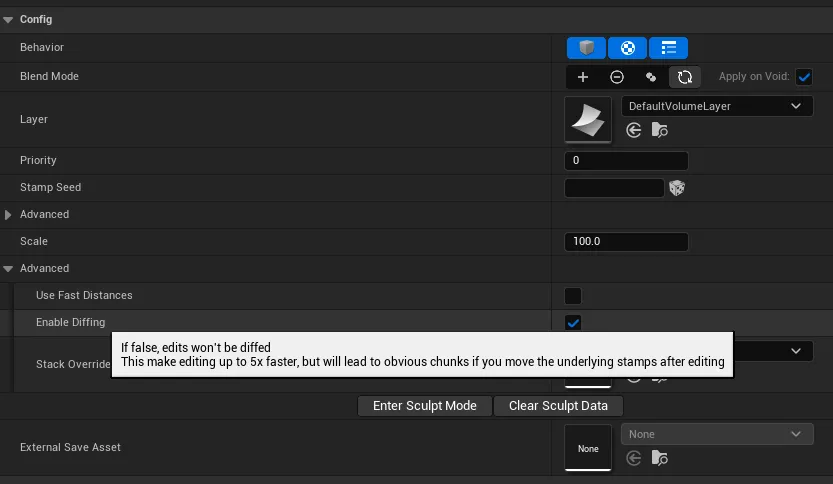Select the subtractive minus Blend Mode
Image resolution: width=833 pixels, height=484 pixels.
coord(617,77)
